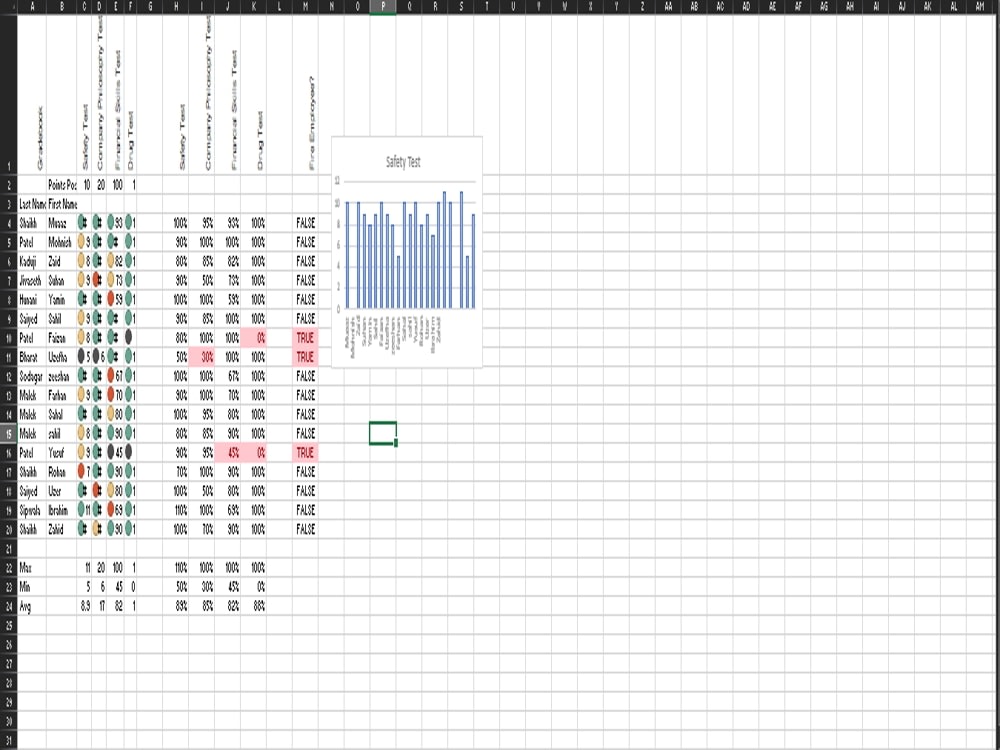Click dark gray icon cell showing 5 in row 11
The image size is (1000, 750).
(x=84, y=357)
